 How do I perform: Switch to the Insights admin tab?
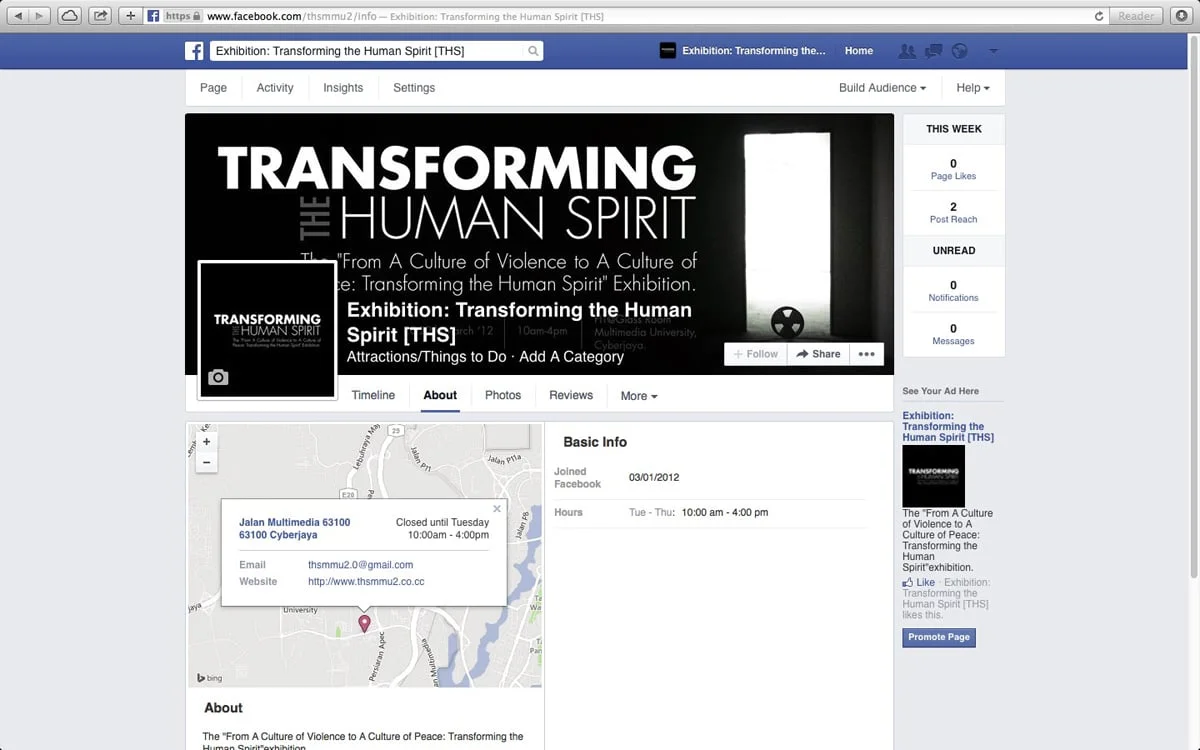click(x=343, y=88)
